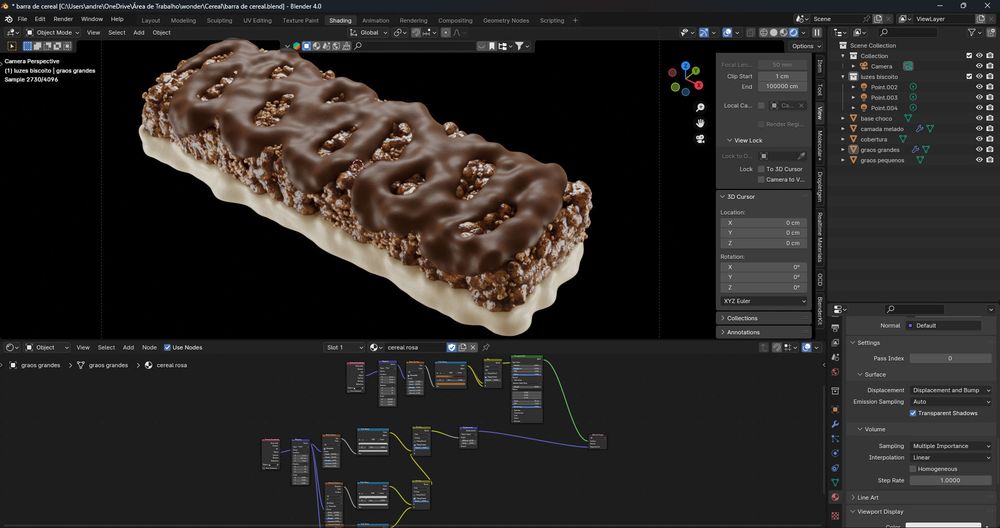Click the Step Rate value field
1000x528 pixels.
tap(949, 480)
